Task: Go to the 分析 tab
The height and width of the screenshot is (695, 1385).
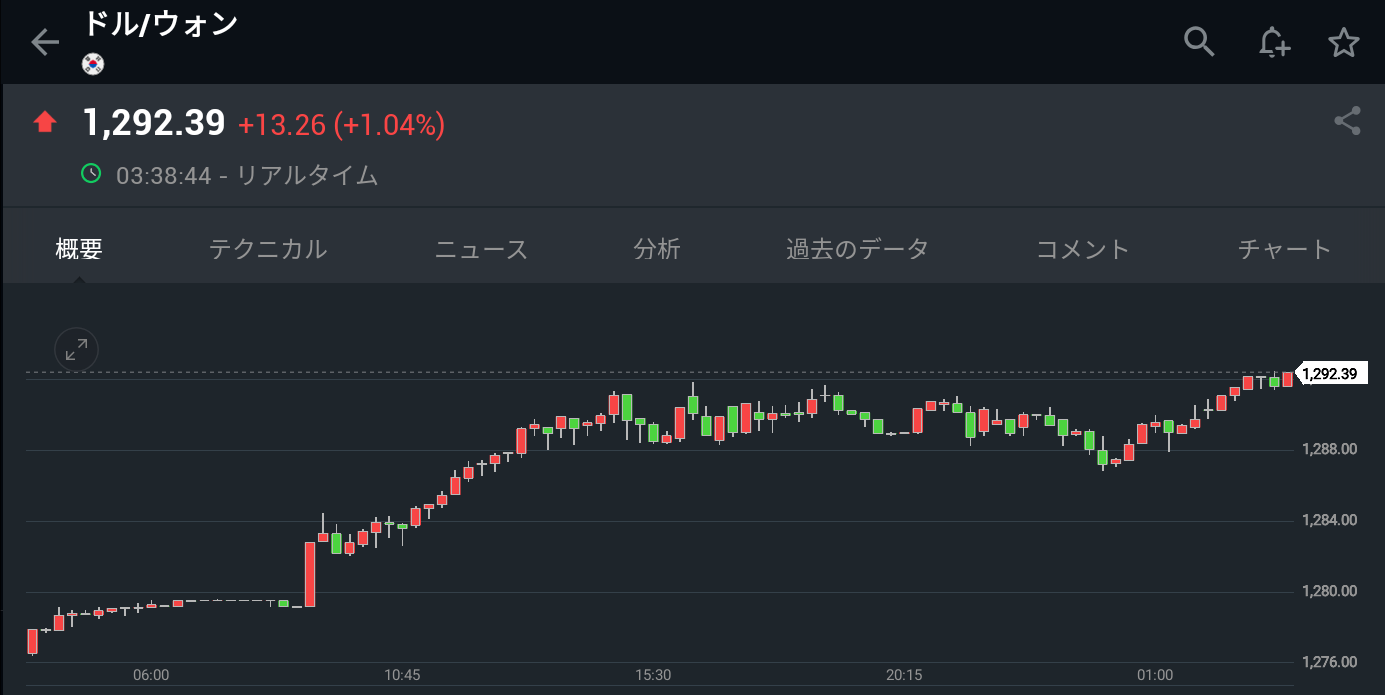Action: pyautogui.click(x=657, y=249)
